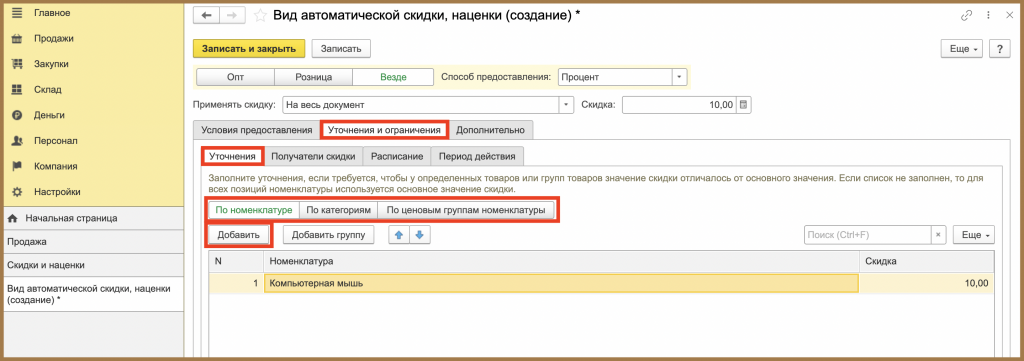Move row up with blue up arrow

click(398, 235)
